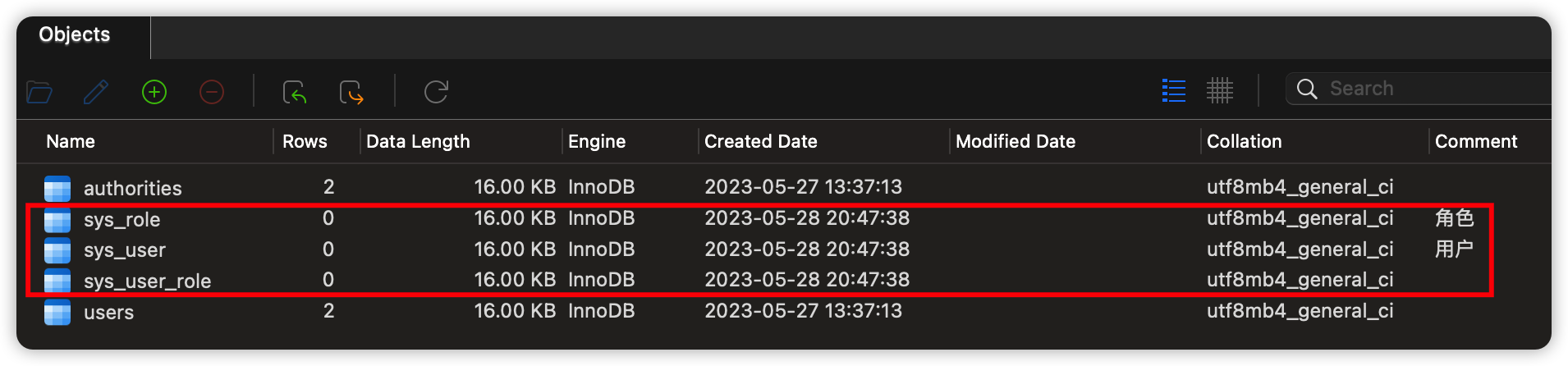Click the Open Table folder icon
The image size is (1568, 366).
(39, 92)
